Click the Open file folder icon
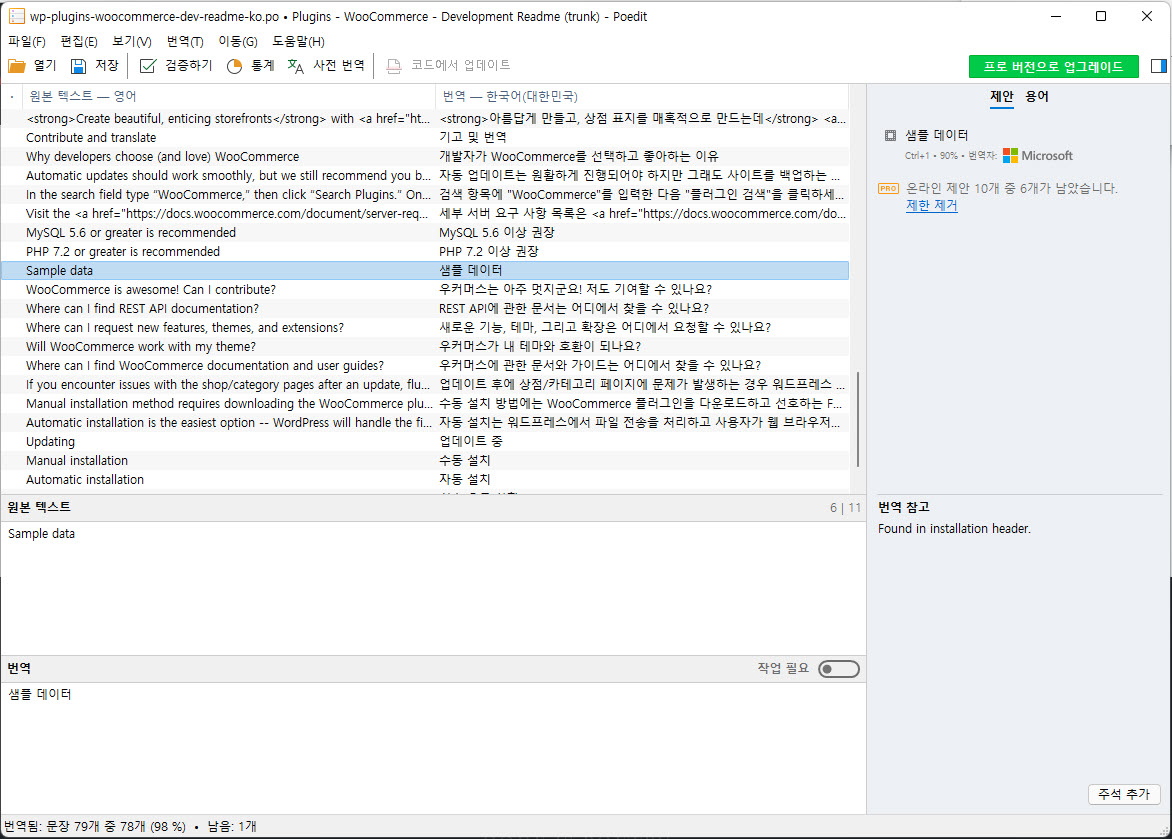The width and height of the screenshot is (1172, 839). [x=19, y=65]
